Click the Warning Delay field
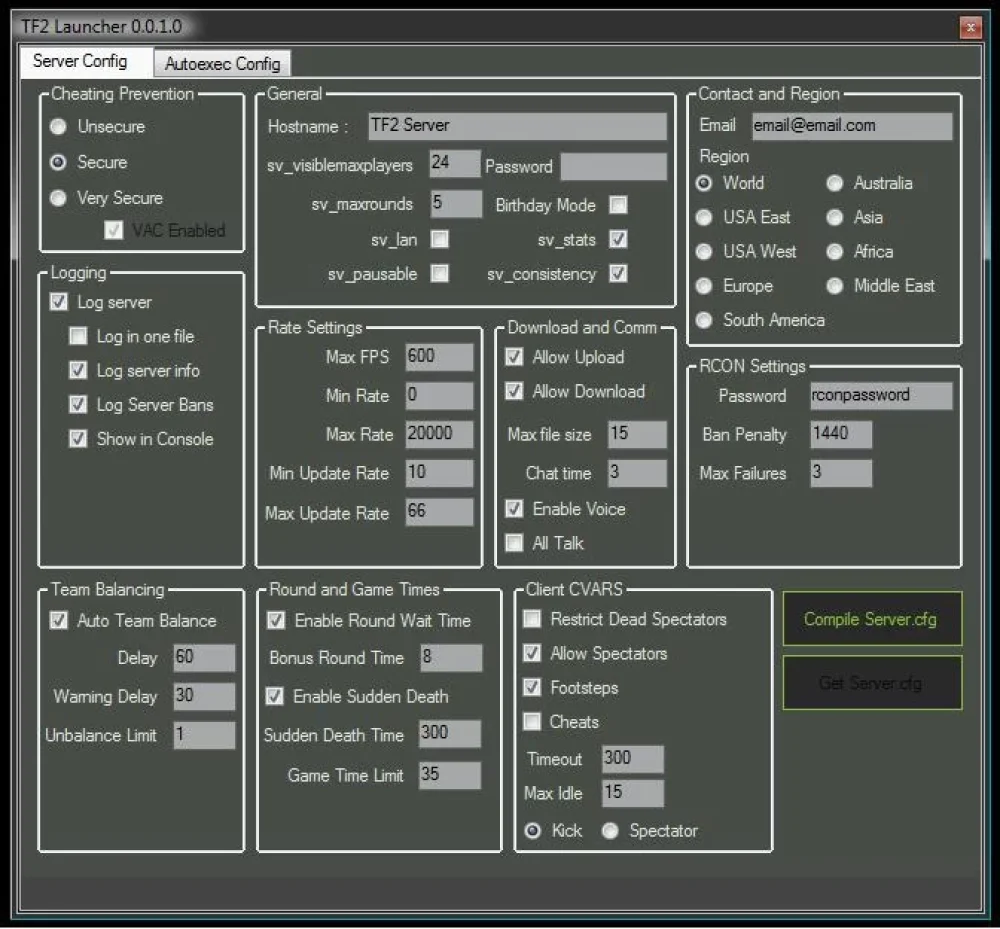The width and height of the screenshot is (1000, 929). tap(204, 696)
